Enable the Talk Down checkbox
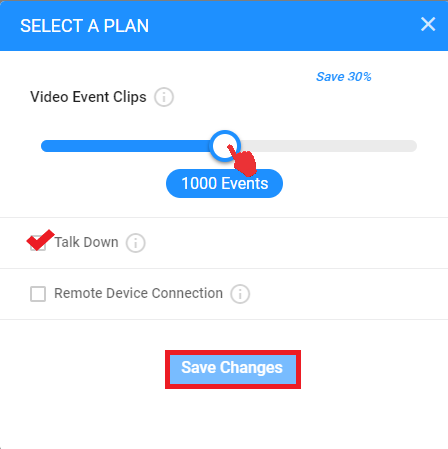 coord(38,243)
